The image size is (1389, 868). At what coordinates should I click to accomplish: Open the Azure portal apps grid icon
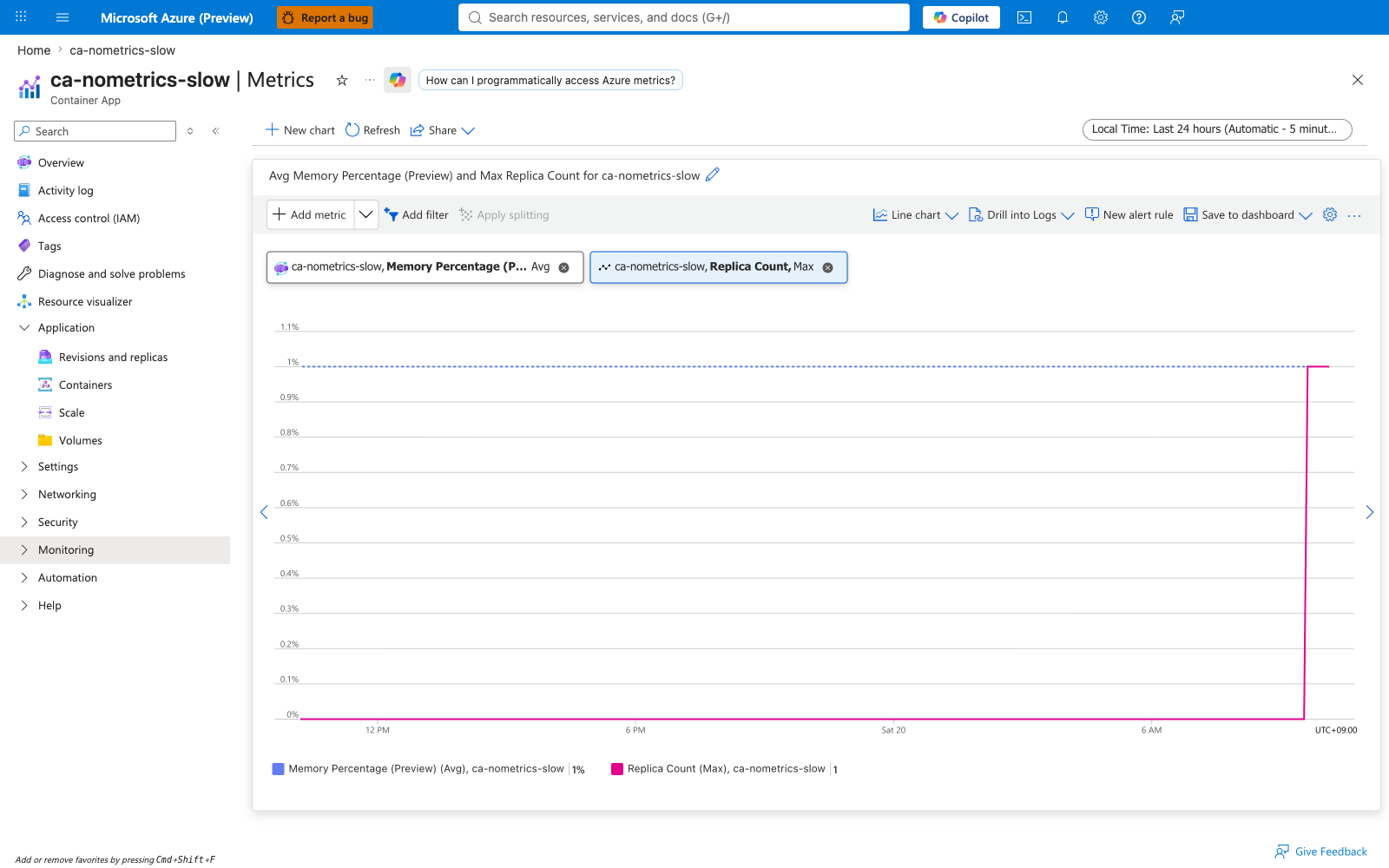point(21,17)
